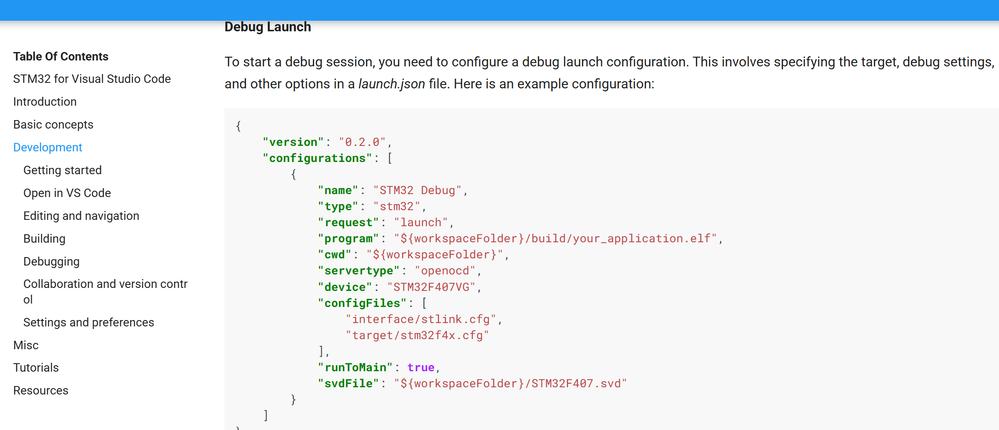The image size is (999, 430).
Task: Open Collaboration and version control page
Action: (x=104, y=291)
